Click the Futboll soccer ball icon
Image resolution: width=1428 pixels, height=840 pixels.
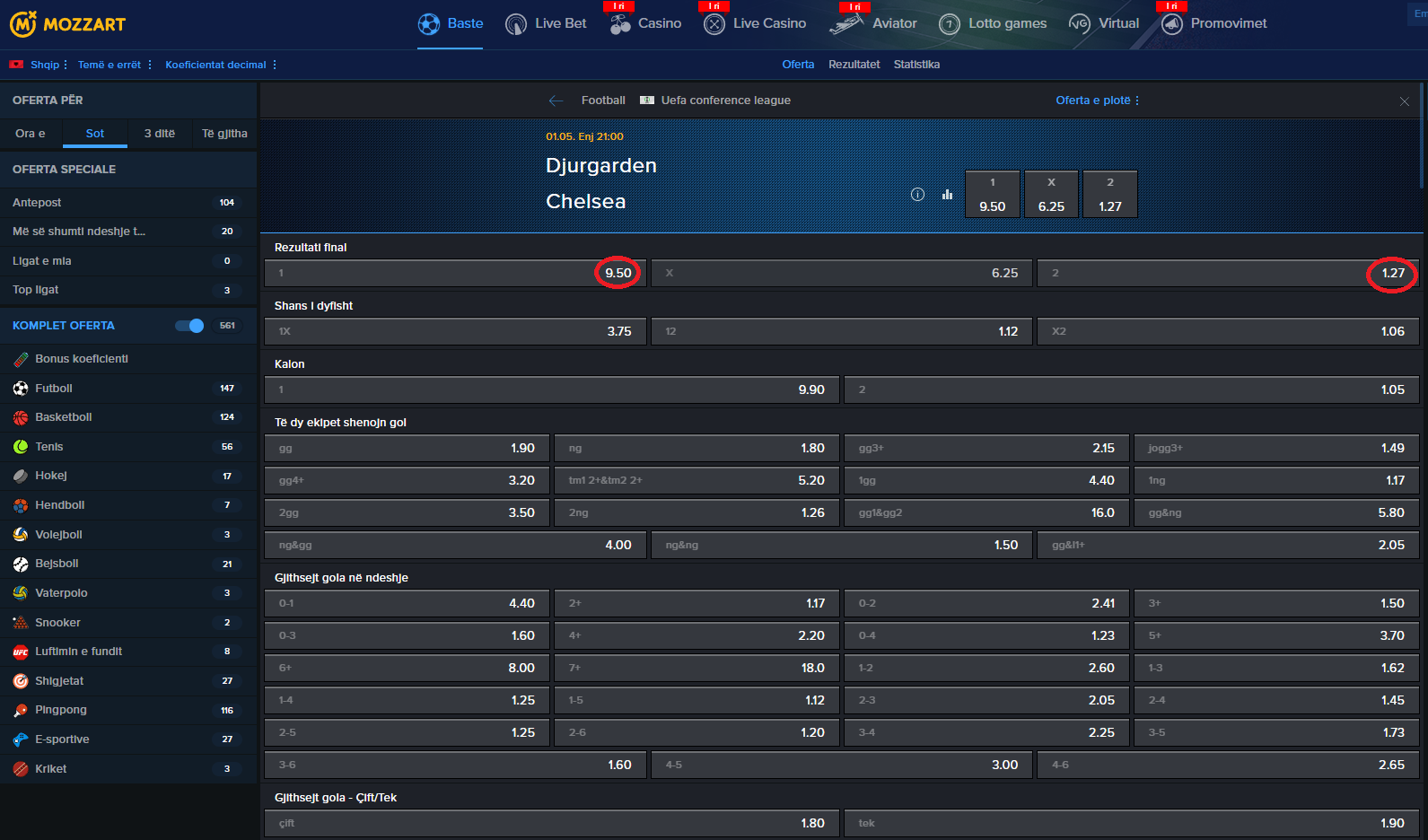click(x=21, y=389)
